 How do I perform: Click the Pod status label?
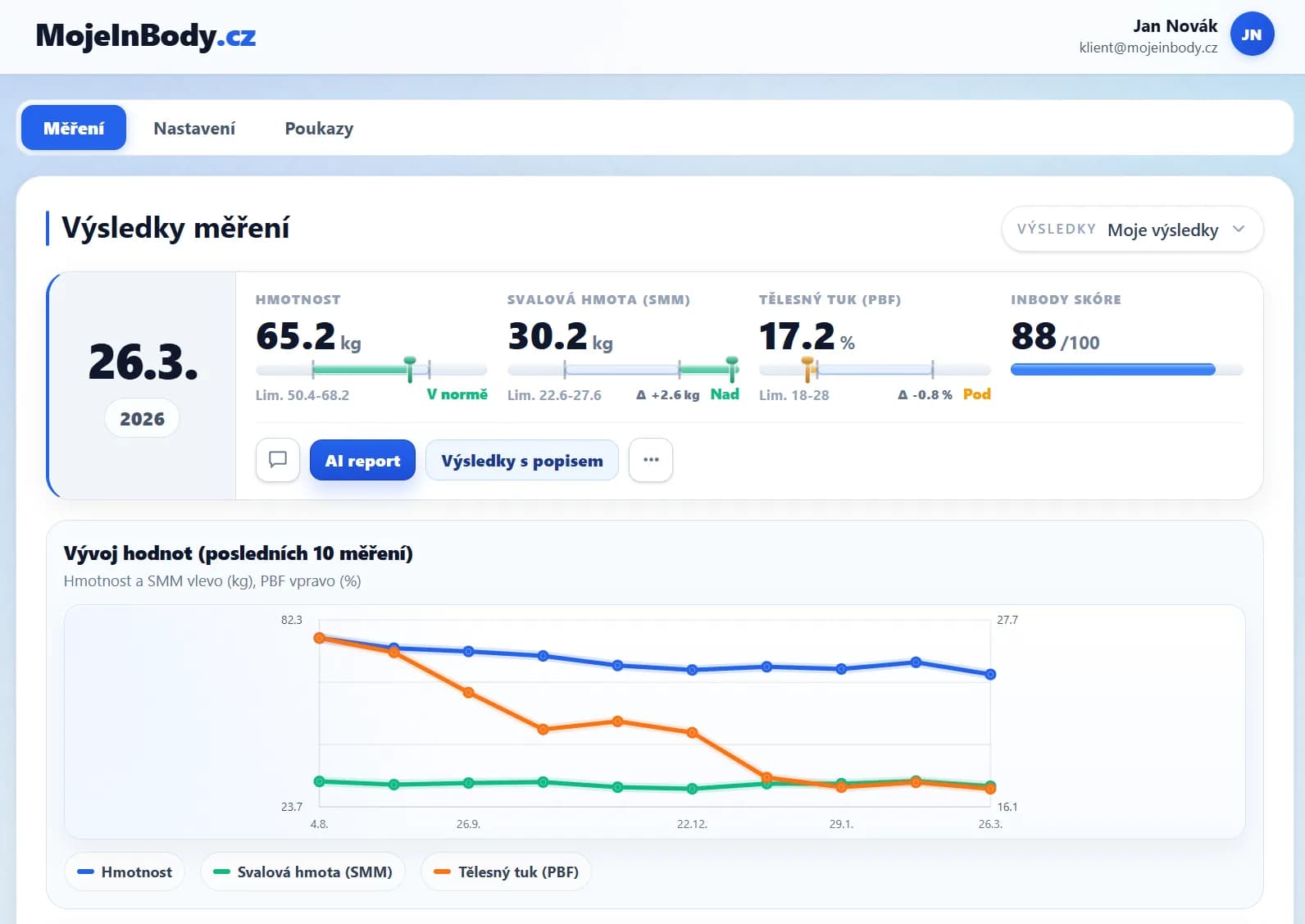point(976,394)
